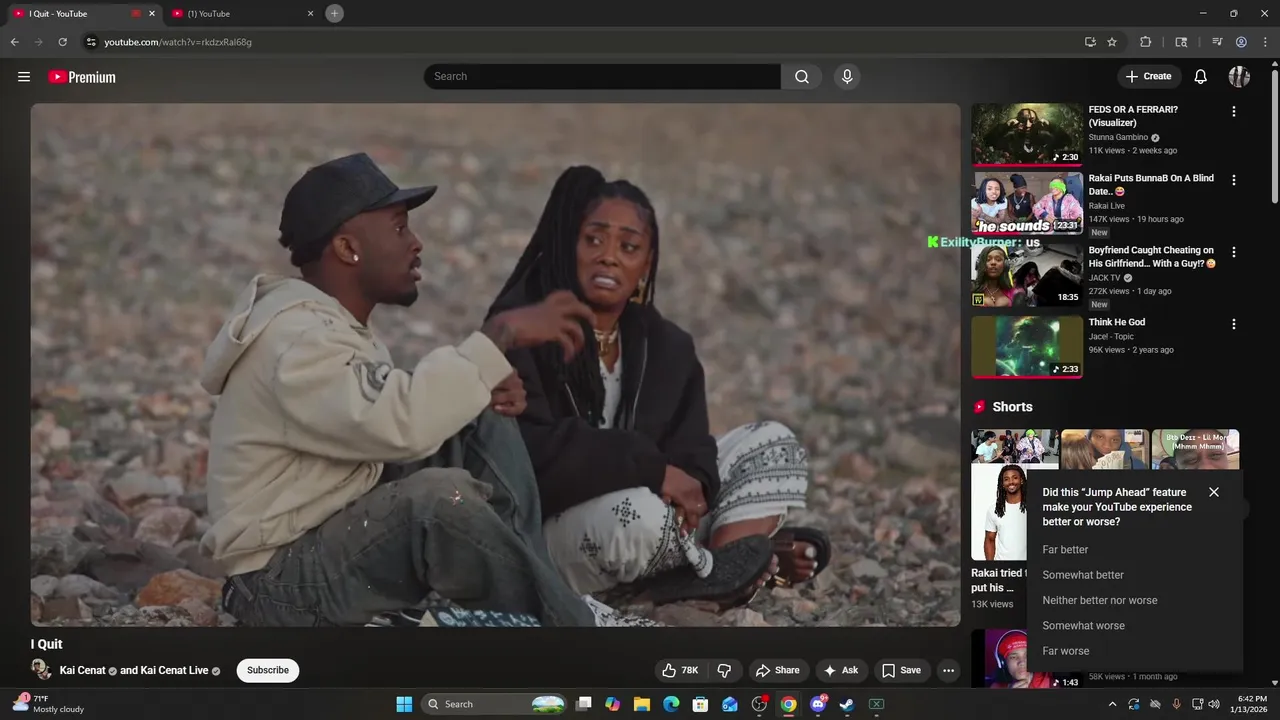Image resolution: width=1280 pixels, height=720 pixels.
Task: Open options for Boyfriend Caught Cheating video
Action: 1234,252
